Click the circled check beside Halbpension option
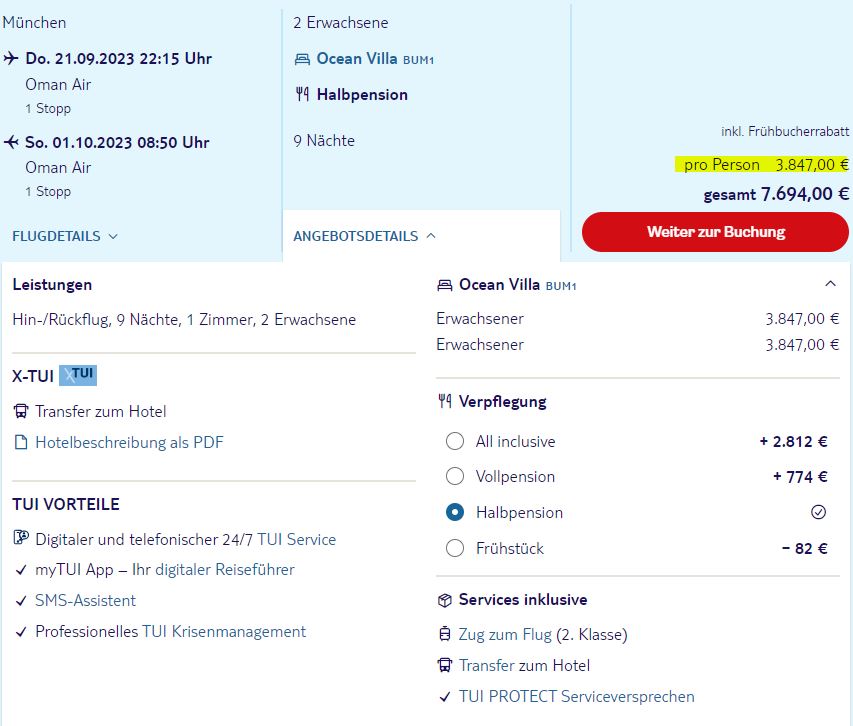 click(818, 512)
